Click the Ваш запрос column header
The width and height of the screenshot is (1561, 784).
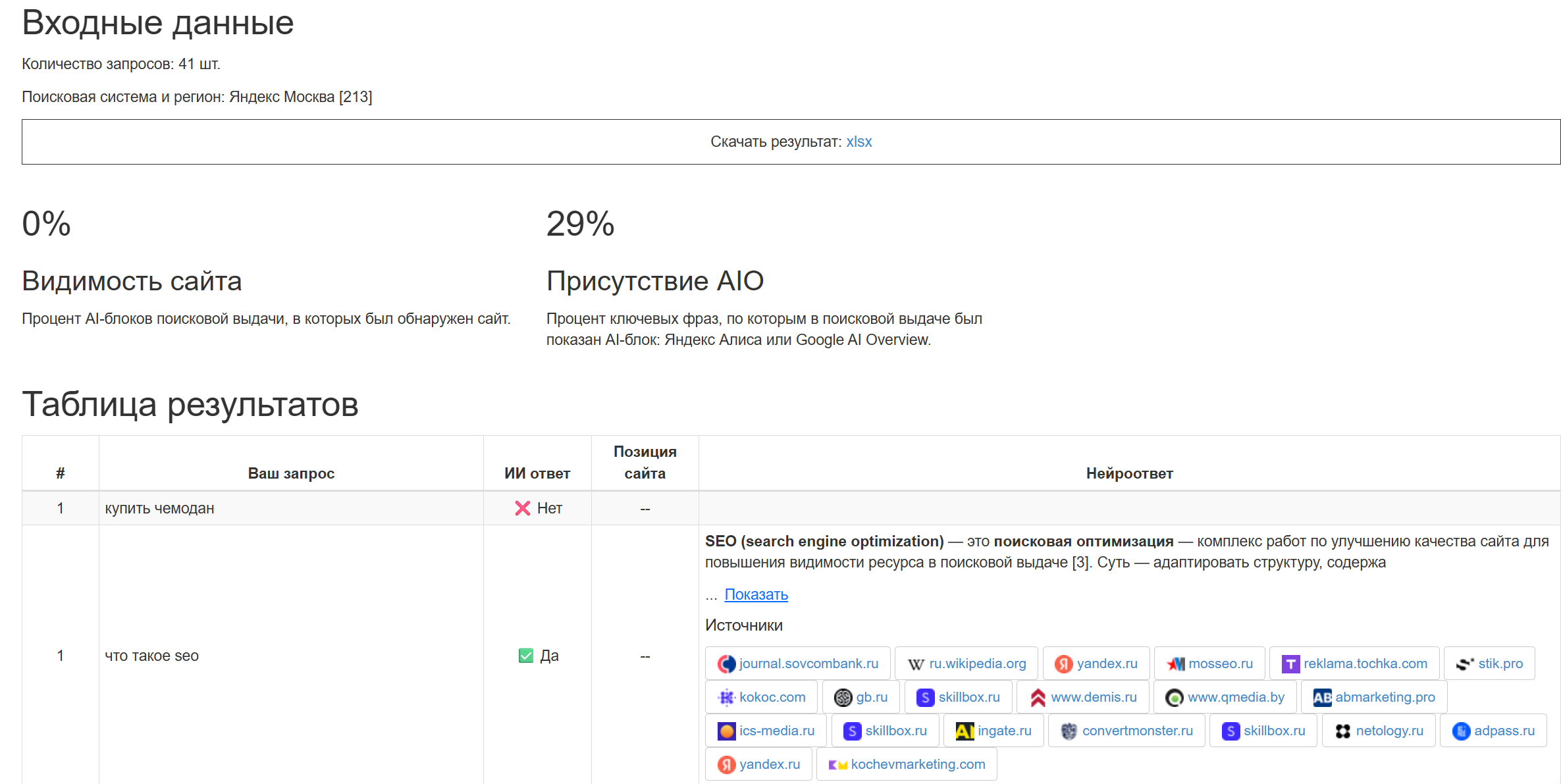click(x=291, y=473)
